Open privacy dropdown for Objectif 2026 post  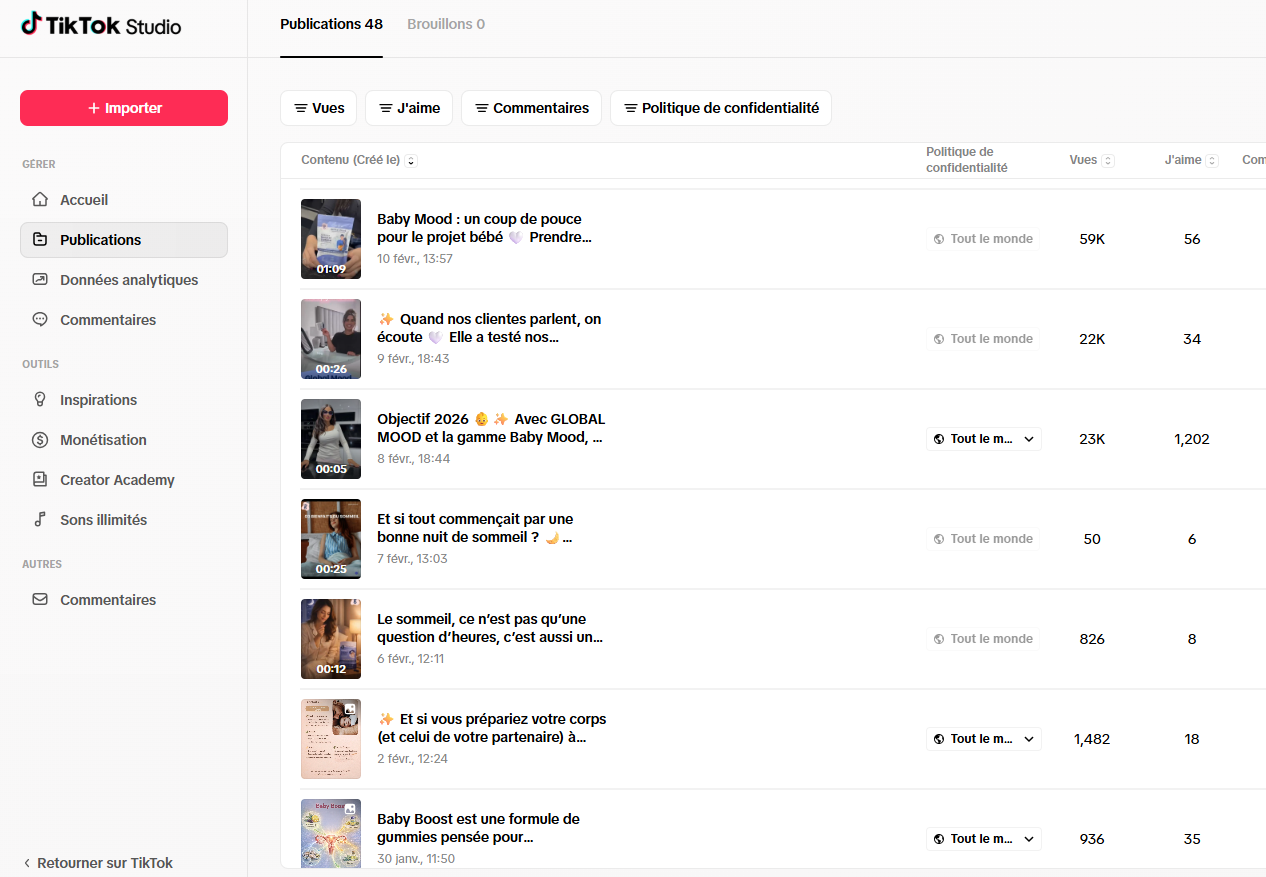(x=984, y=439)
